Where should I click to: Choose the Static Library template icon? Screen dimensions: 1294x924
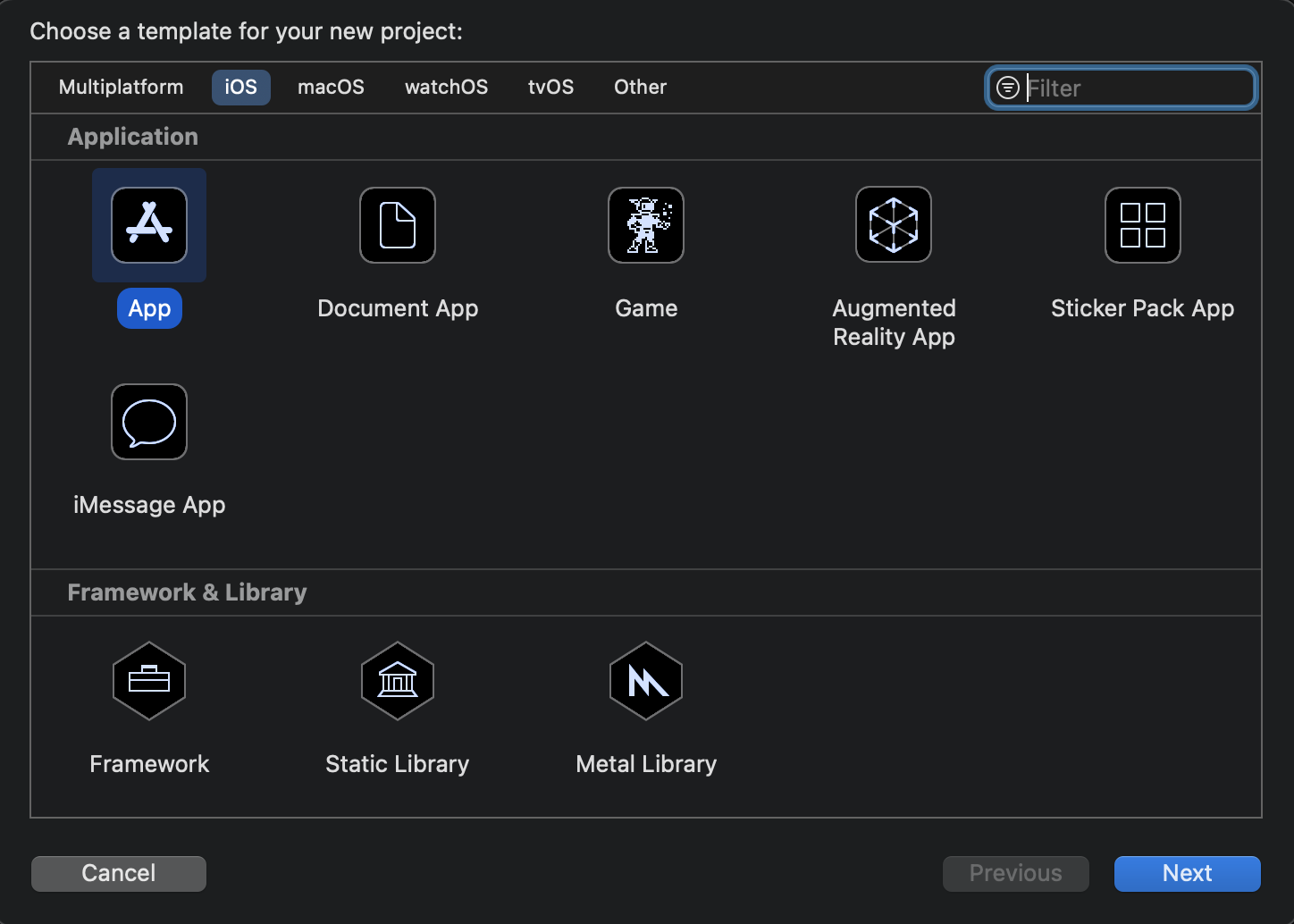(x=398, y=681)
